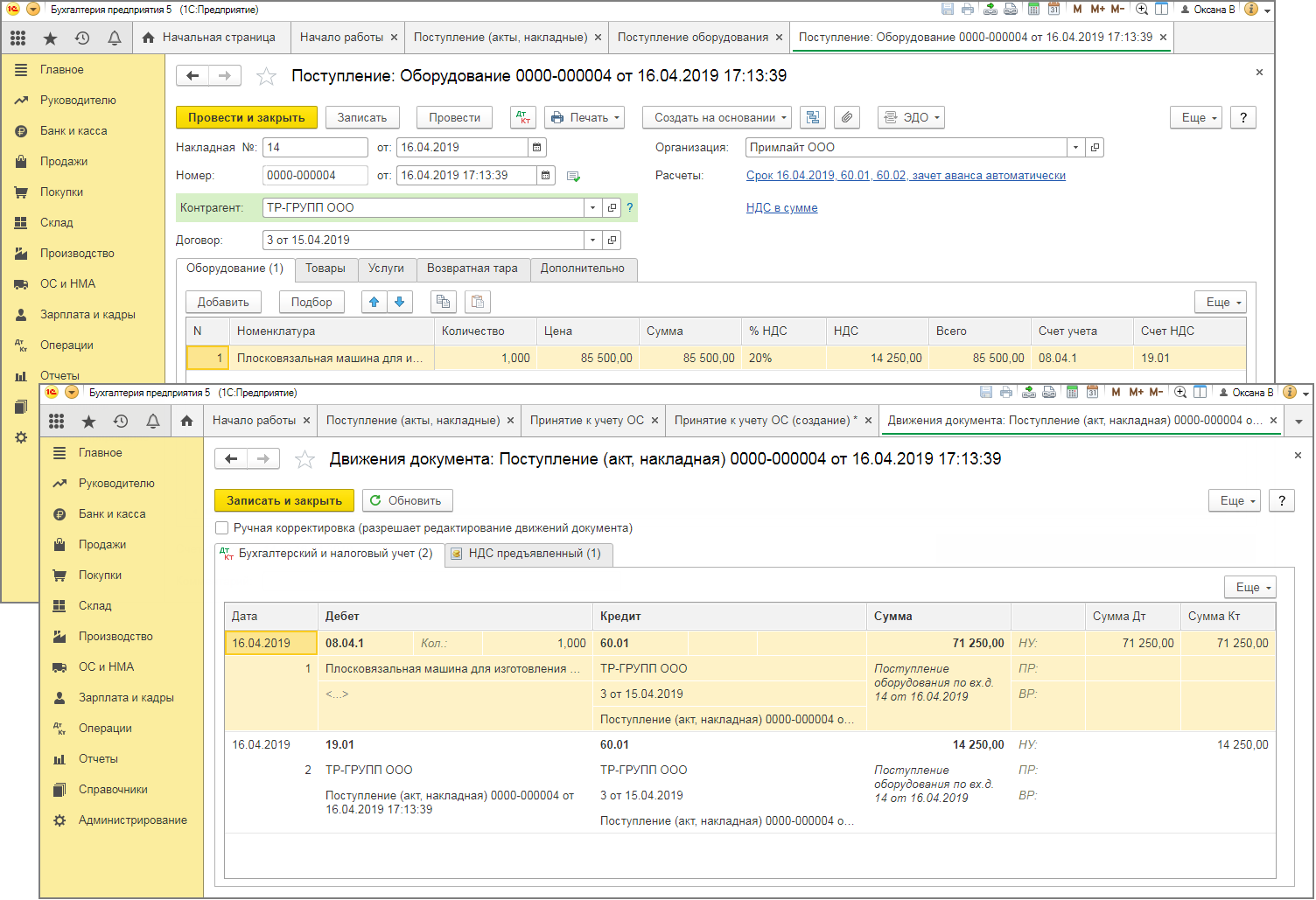The width and height of the screenshot is (1316, 900).
Task: Click the paperclip attached files icon
Action: (846, 118)
